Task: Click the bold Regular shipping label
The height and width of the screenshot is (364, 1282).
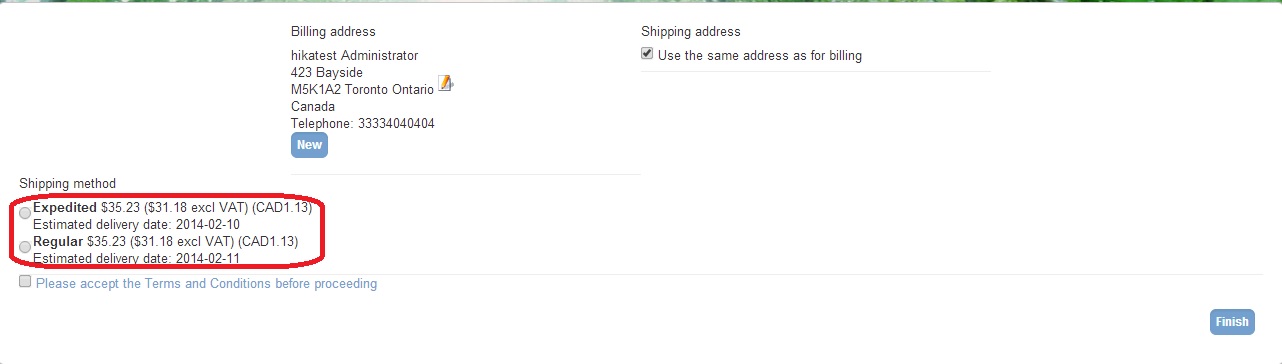Action: pyautogui.click(x=58, y=241)
